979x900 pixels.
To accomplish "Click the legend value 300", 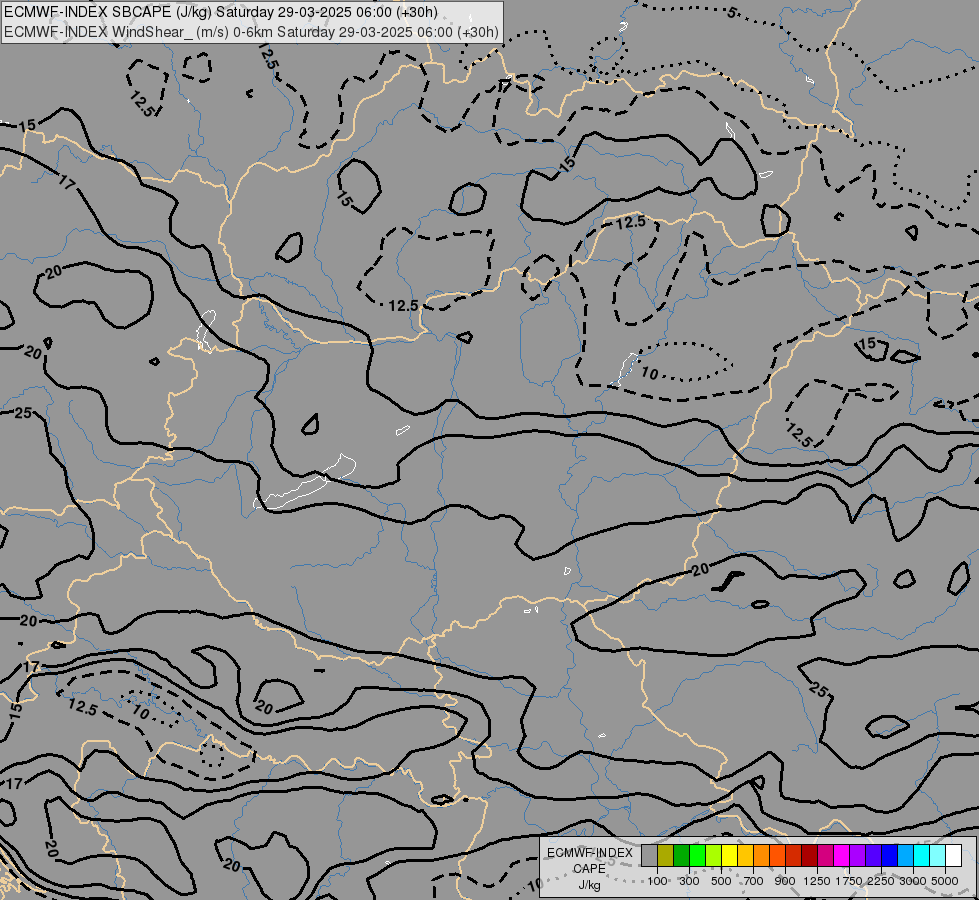I will tap(689, 881).
